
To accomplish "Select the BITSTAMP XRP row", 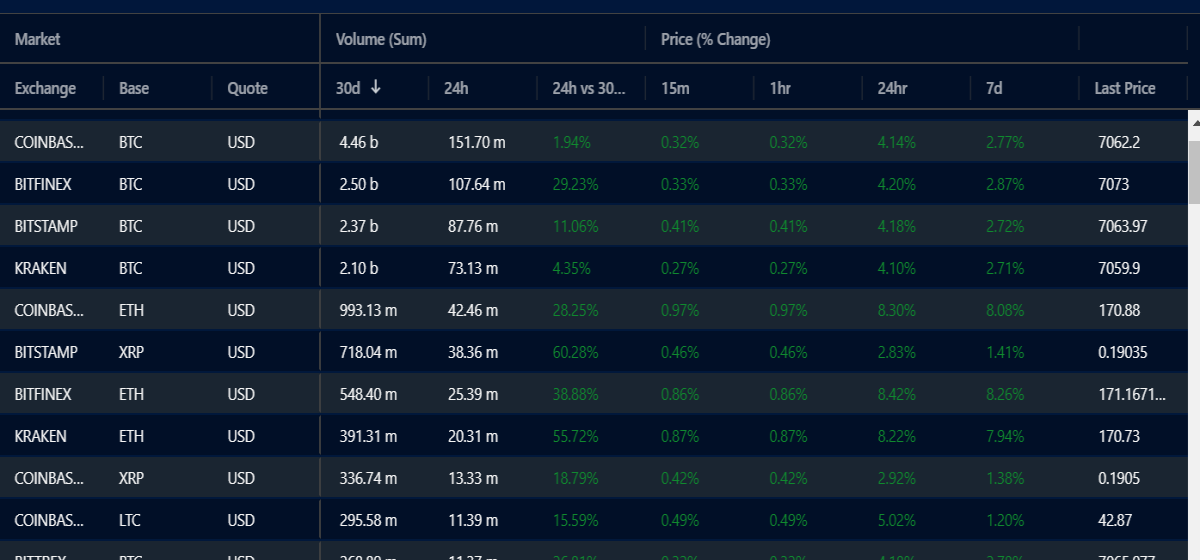I will (593, 352).
